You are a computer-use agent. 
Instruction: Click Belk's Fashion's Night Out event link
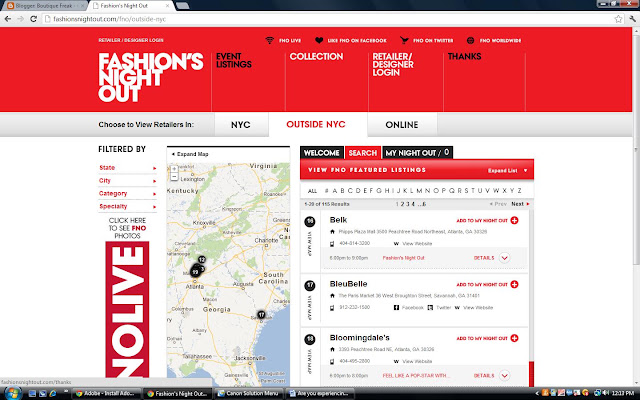[403, 258]
